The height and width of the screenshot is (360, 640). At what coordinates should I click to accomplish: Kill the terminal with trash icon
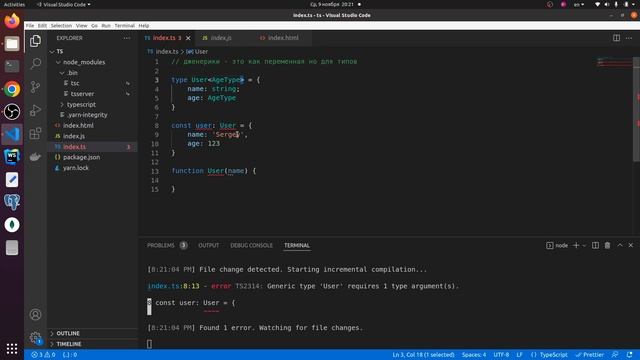click(x=607, y=245)
